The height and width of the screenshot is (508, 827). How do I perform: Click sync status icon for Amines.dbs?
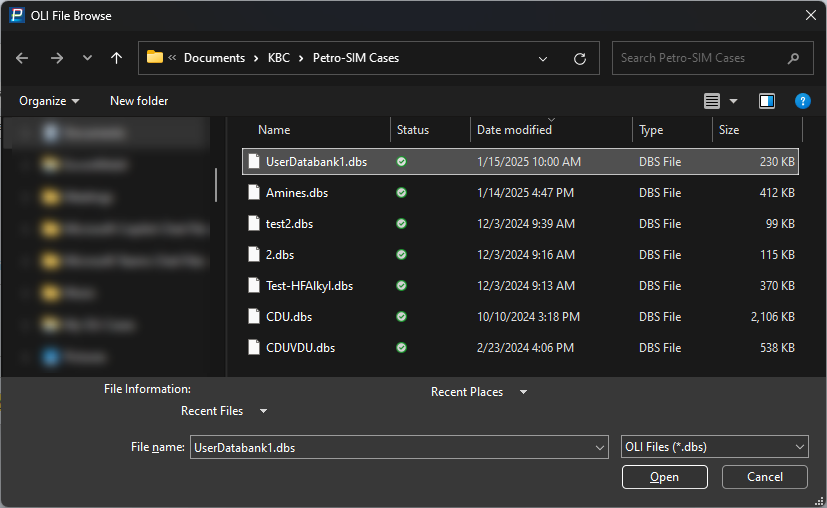pos(401,193)
